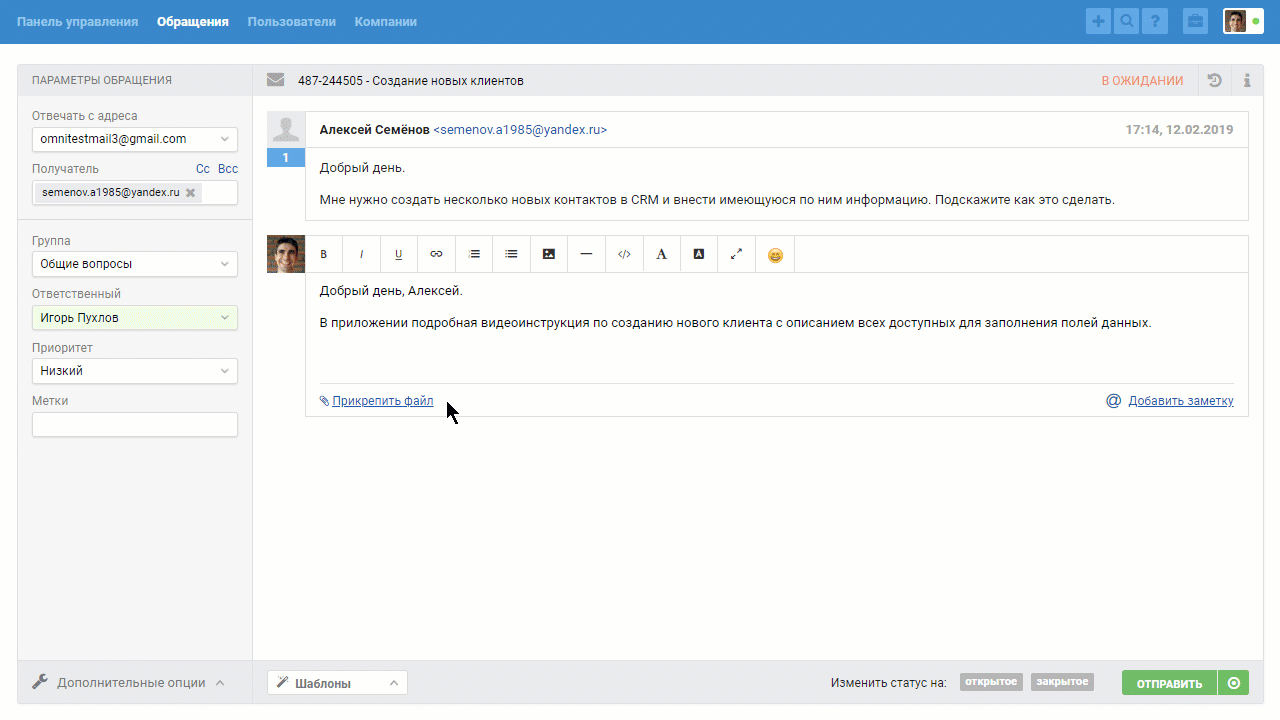This screenshot has height=720, width=1280.
Task: Click the message number 1 badge
Action: tap(286, 157)
